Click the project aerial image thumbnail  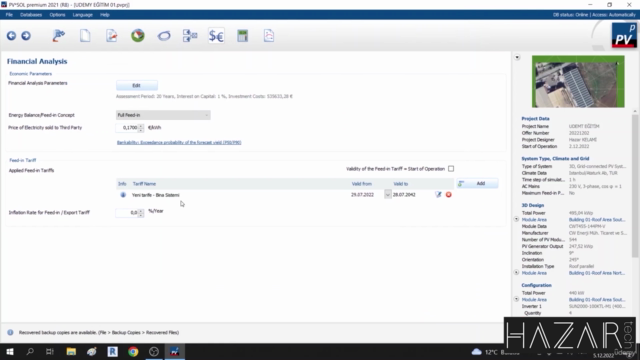coord(578,82)
